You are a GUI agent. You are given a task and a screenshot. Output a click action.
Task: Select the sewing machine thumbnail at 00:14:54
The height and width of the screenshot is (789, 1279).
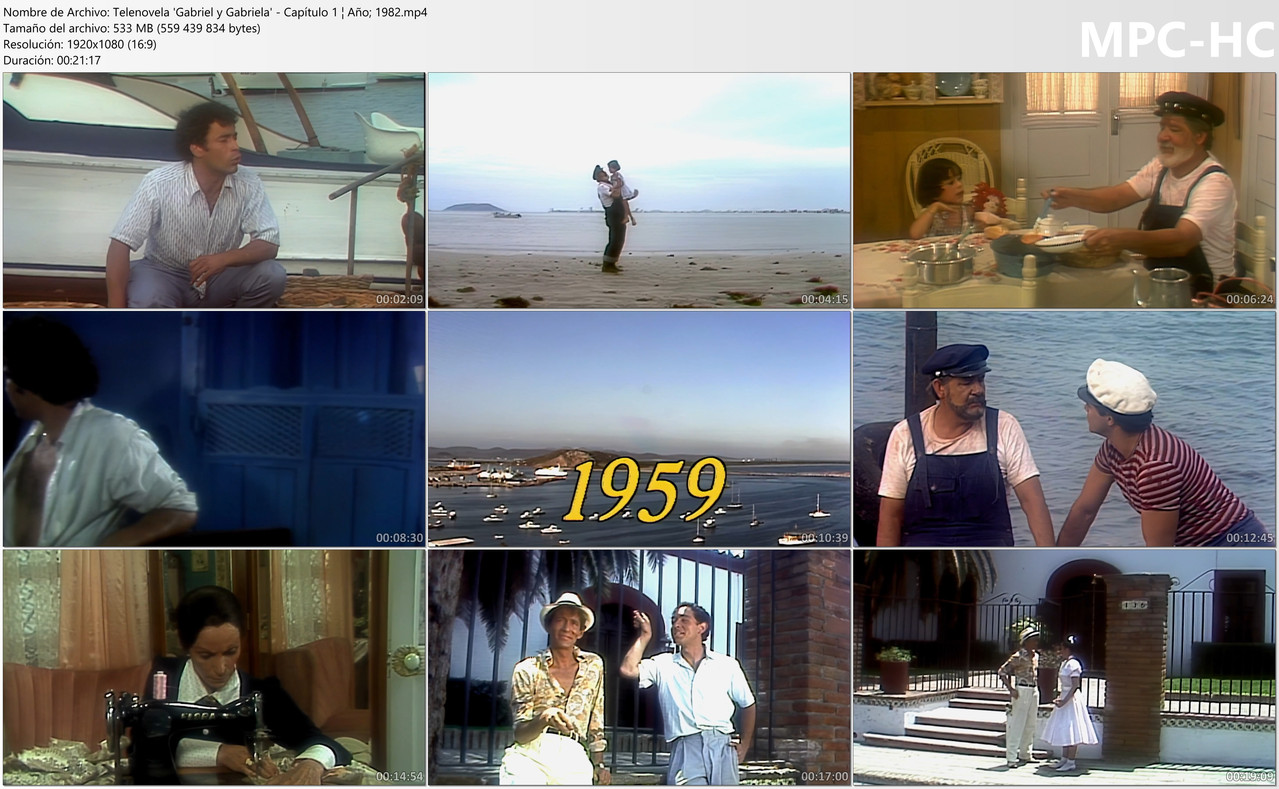(x=214, y=667)
